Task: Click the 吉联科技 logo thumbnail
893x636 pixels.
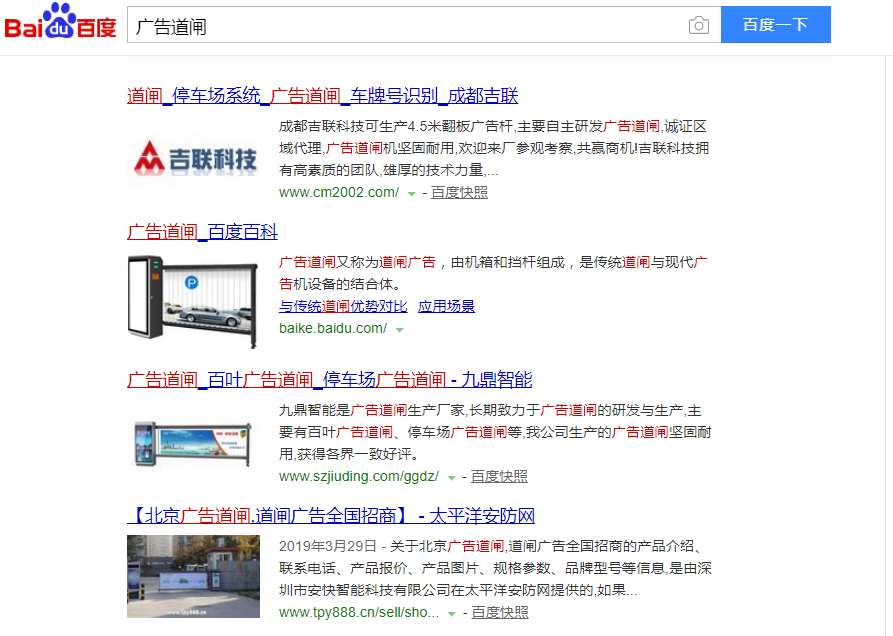Action: (193, 155)
